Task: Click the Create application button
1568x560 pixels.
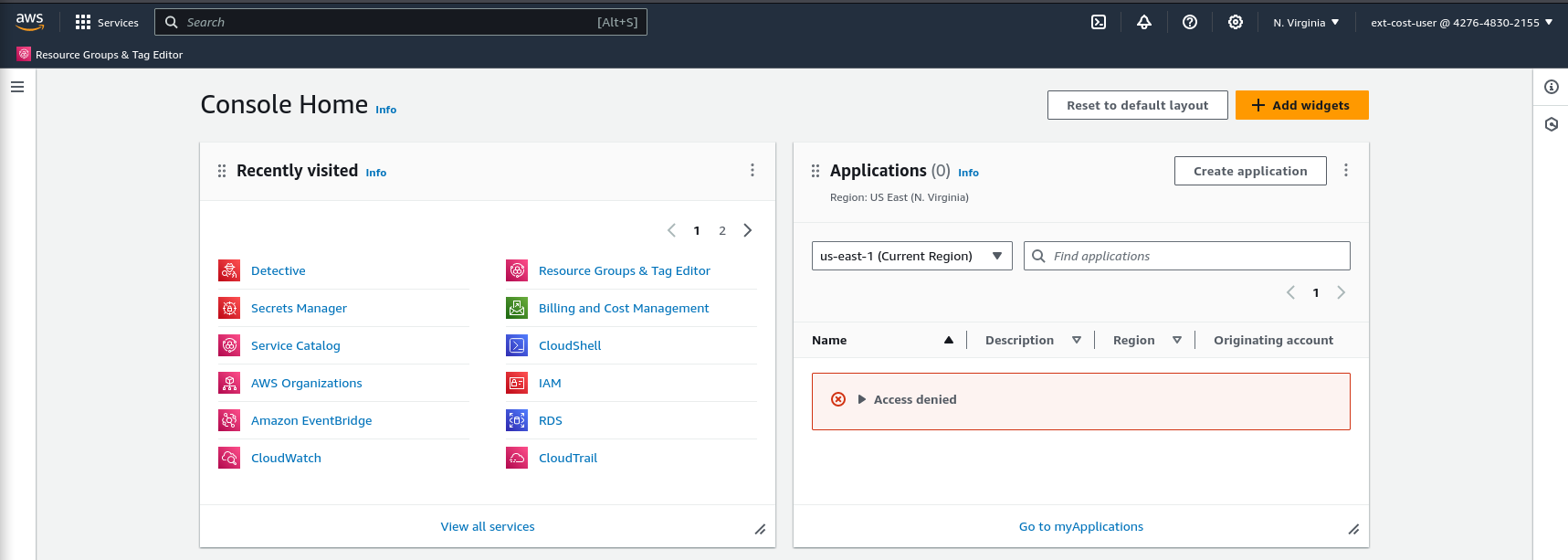Action: coord(1250,171)
